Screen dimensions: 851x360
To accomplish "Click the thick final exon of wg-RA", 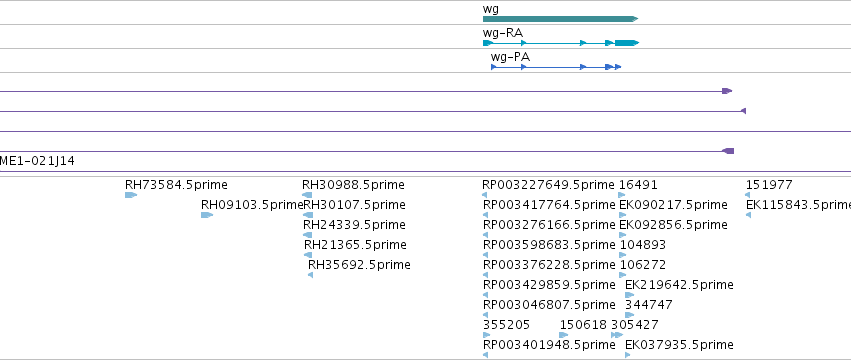I will [x=627, y=43].
